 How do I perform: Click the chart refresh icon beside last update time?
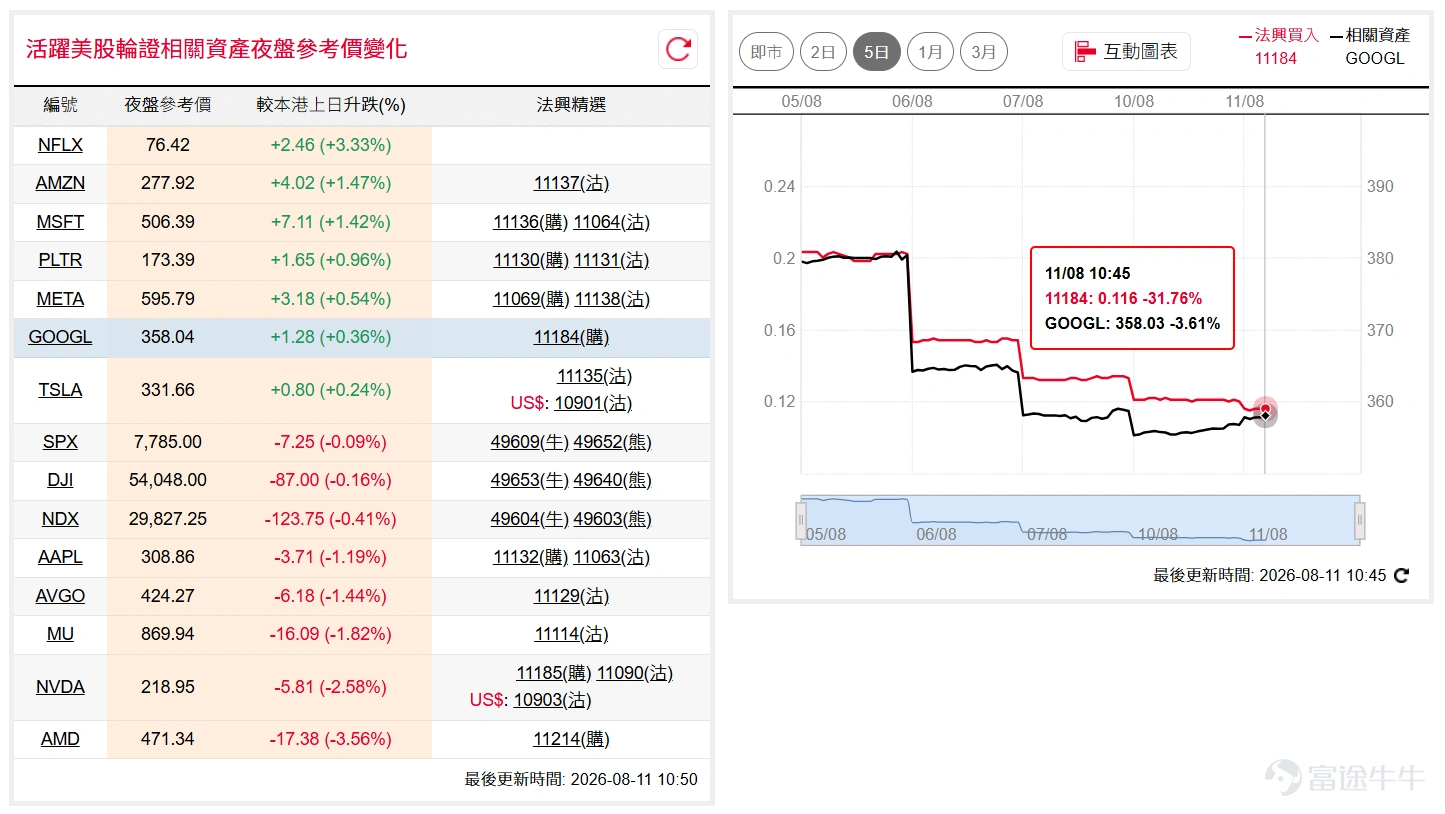click(1402, 575)
